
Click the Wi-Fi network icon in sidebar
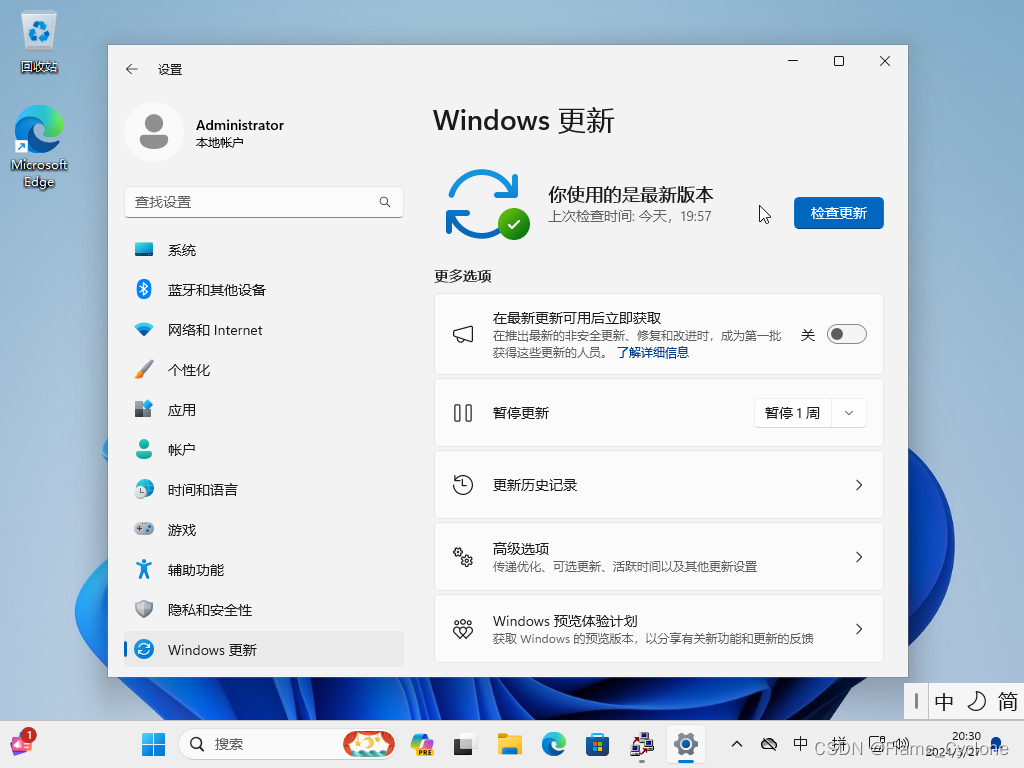[144, 329]
